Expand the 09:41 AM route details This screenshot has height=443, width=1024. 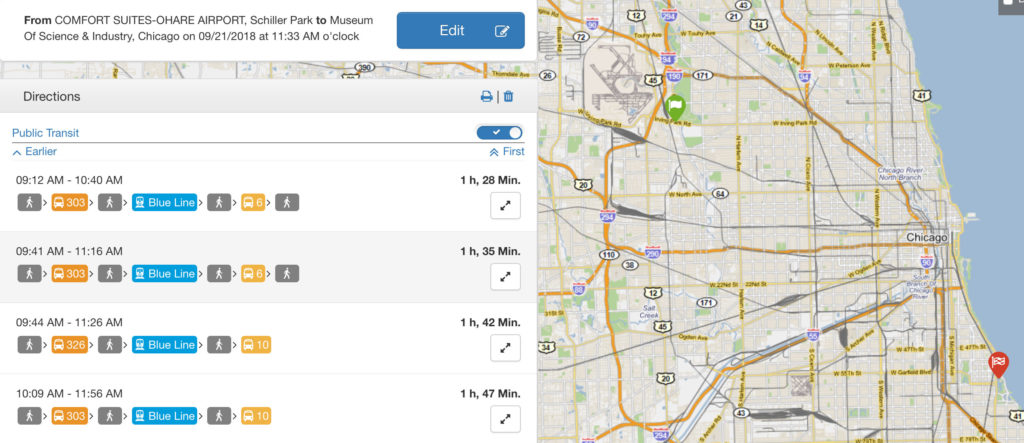coord(505,276)
